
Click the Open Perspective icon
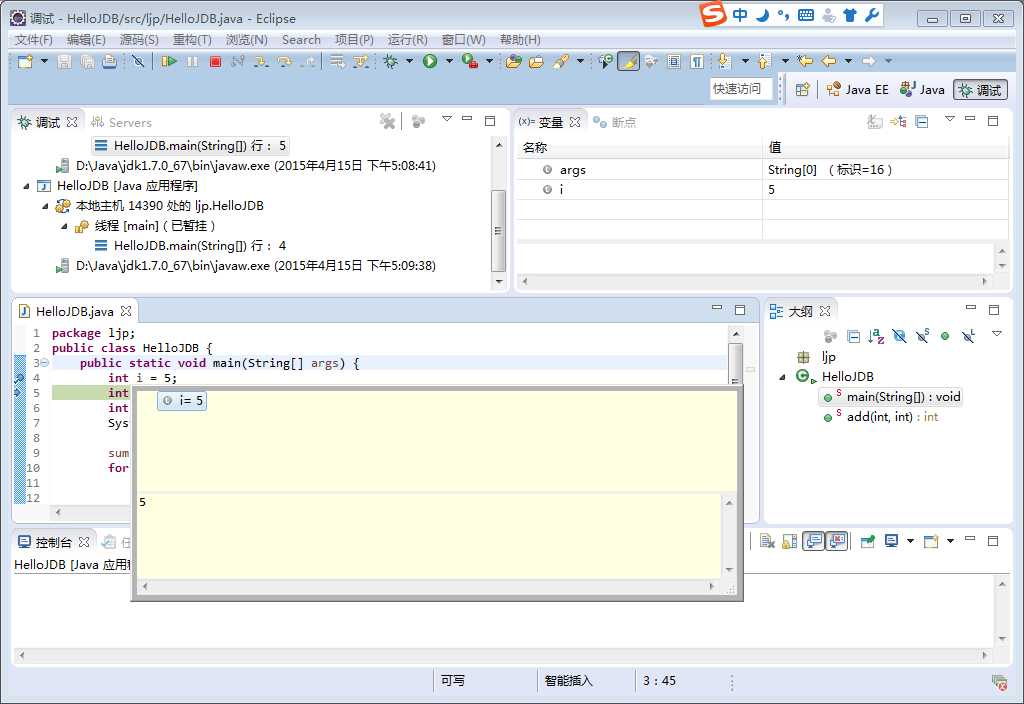803,89
